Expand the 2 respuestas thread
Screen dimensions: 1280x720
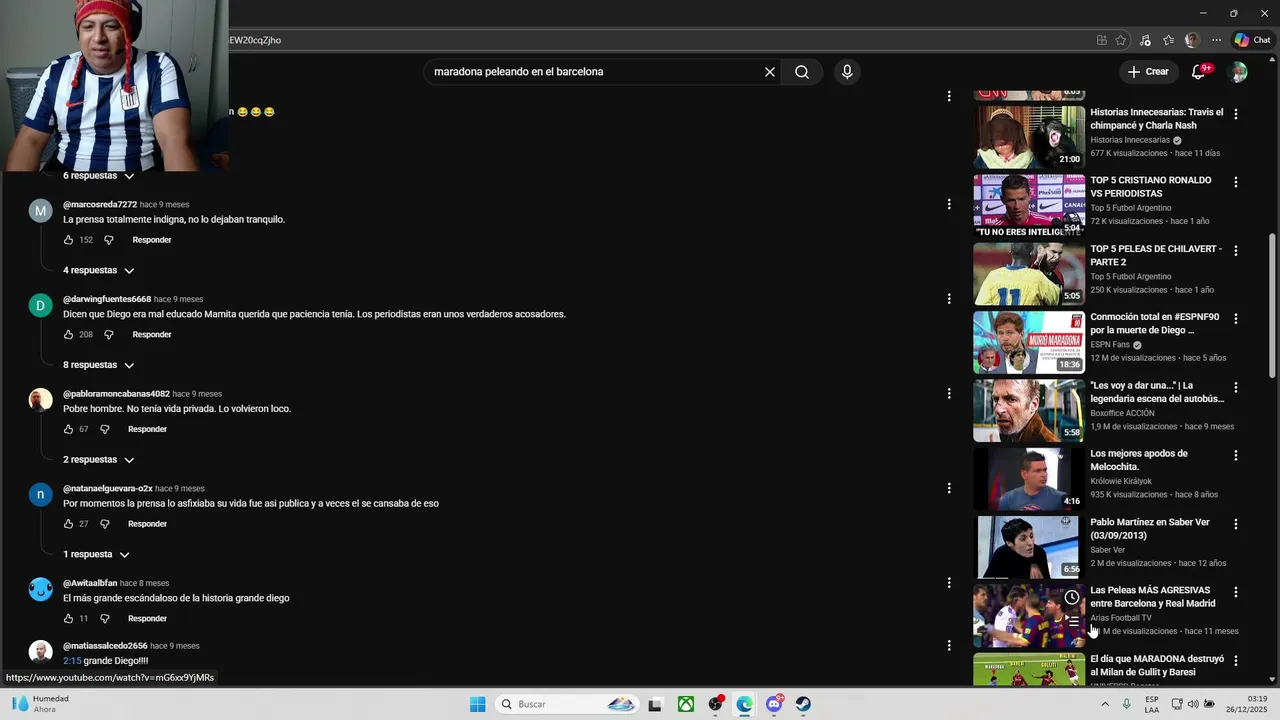pos(98,460)
